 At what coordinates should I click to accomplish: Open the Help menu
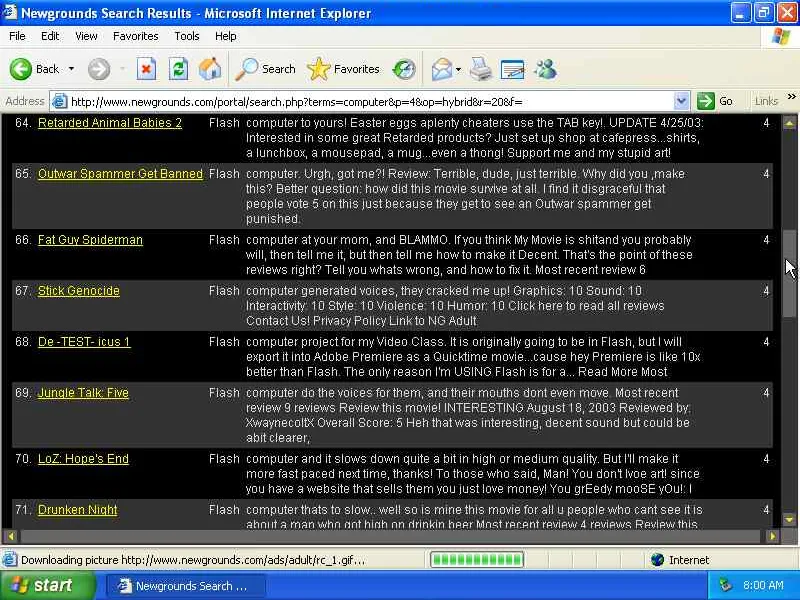pyautogui.click(x=226, y=36)
